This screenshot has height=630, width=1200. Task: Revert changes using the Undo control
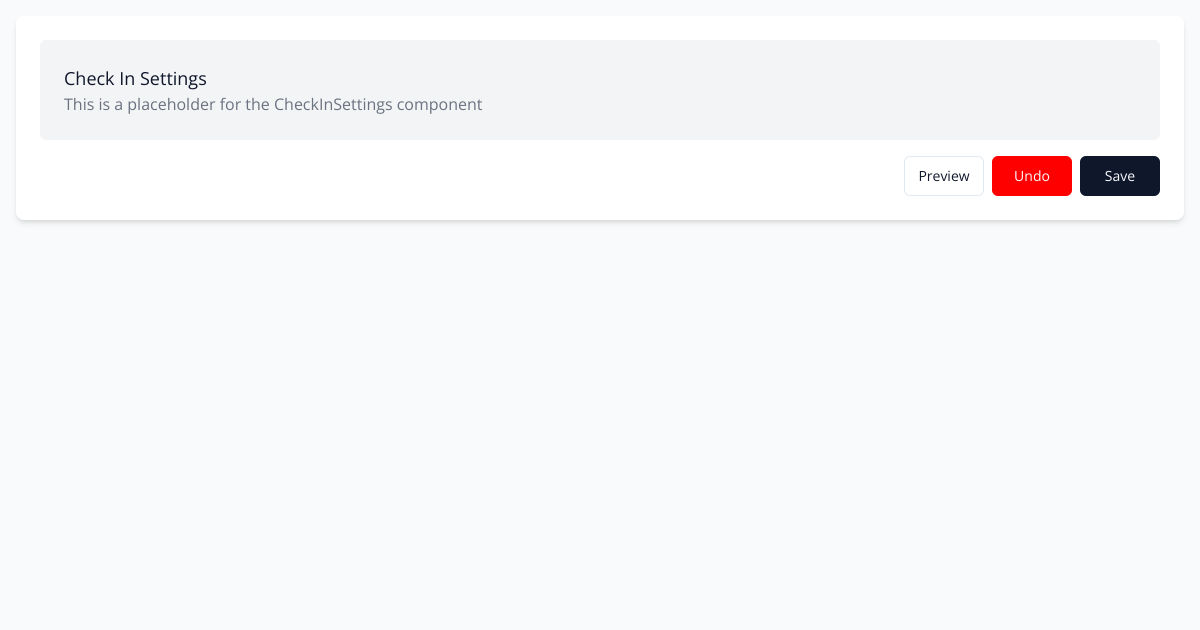pyautogui.click(x=1032, y=176)
